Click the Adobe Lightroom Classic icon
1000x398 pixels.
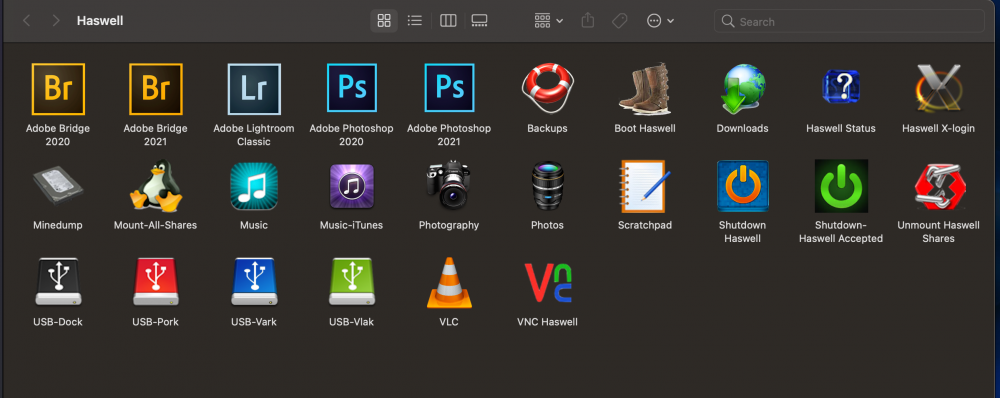[x=254, y=89]
